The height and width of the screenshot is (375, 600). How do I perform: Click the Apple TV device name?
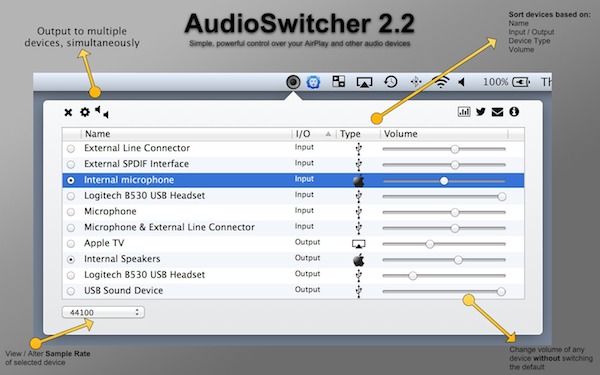104,243
